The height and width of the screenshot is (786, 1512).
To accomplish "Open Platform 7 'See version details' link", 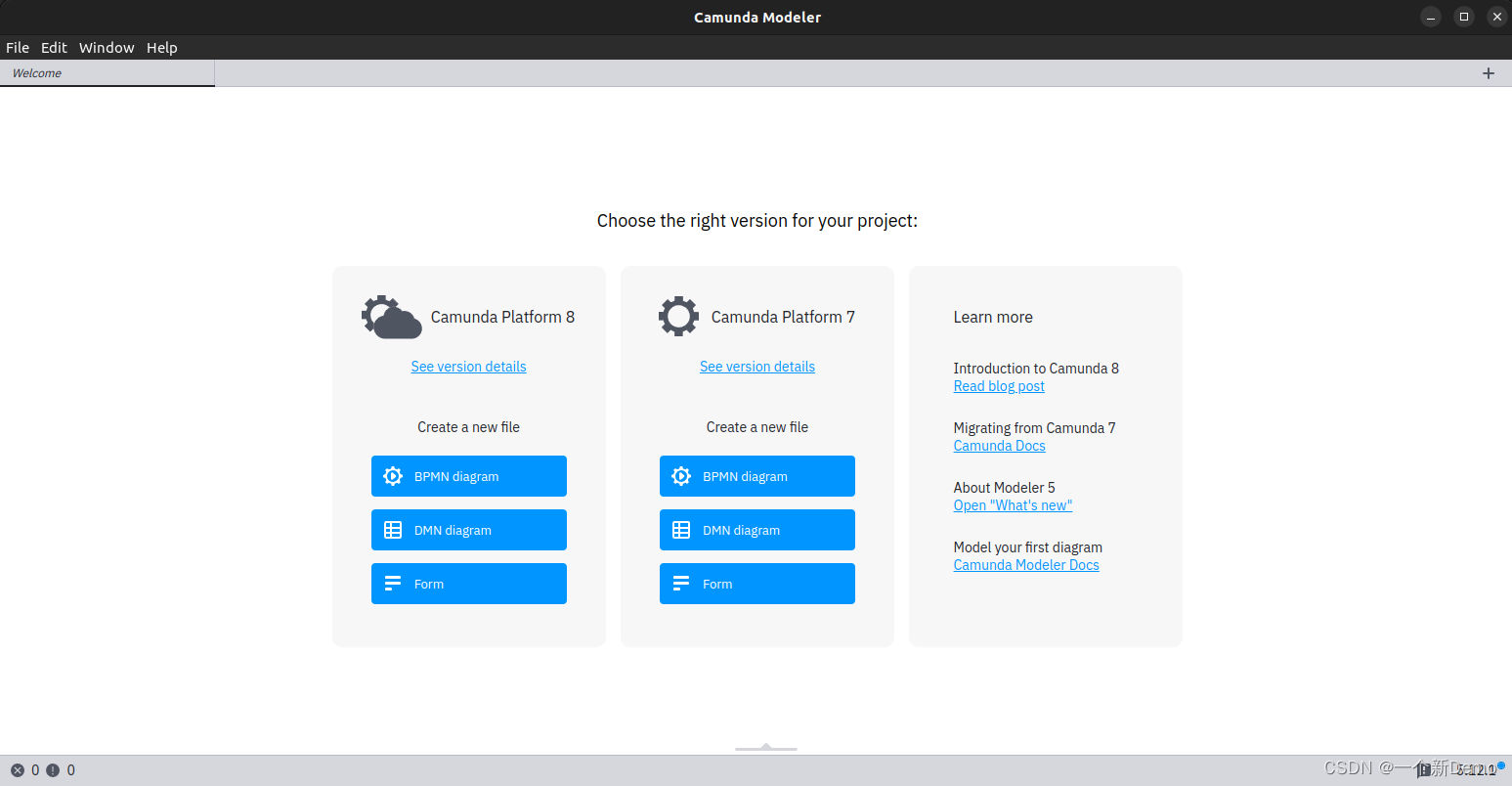I will point(757,367).
